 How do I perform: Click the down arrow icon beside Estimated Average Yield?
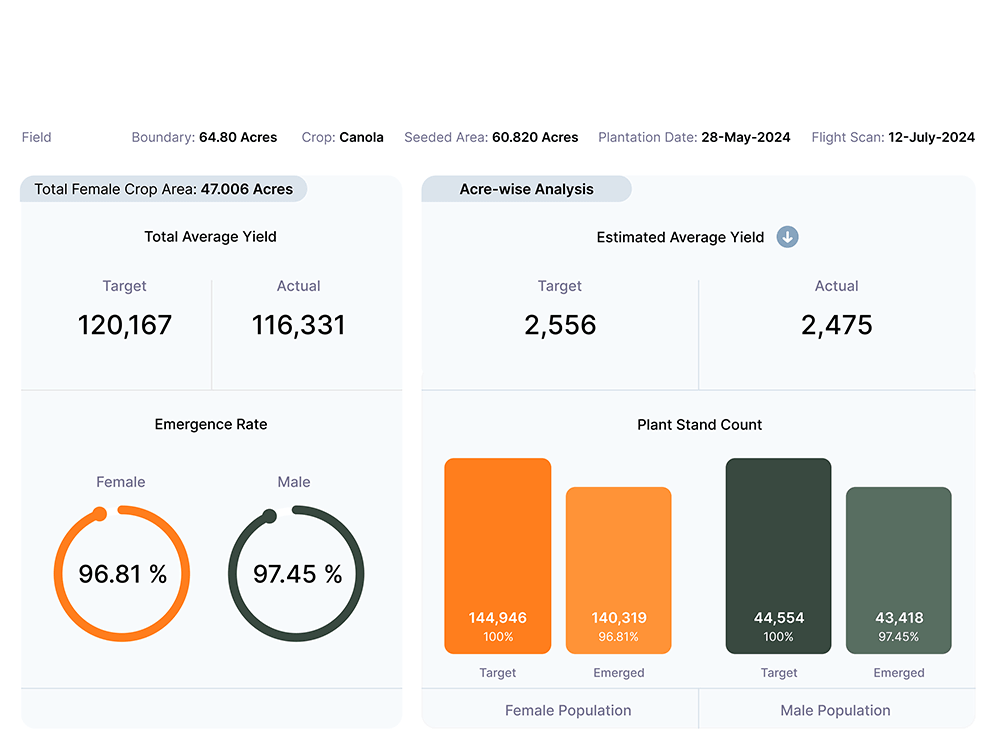788,237
